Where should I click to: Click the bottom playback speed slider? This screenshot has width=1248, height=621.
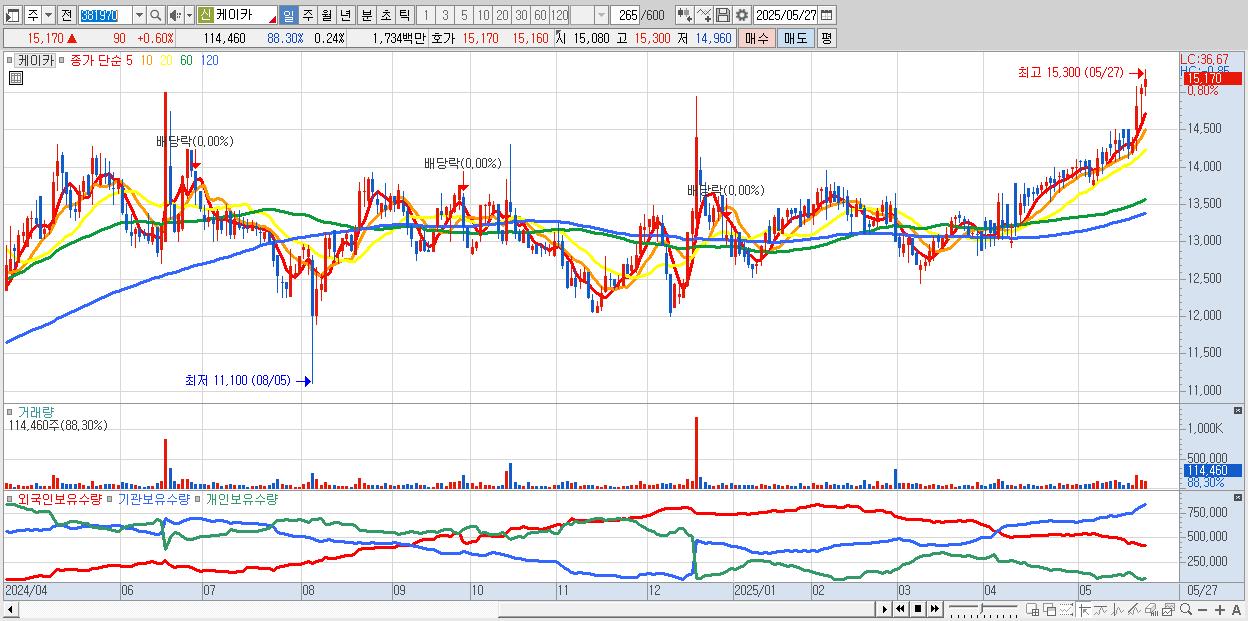983,609
